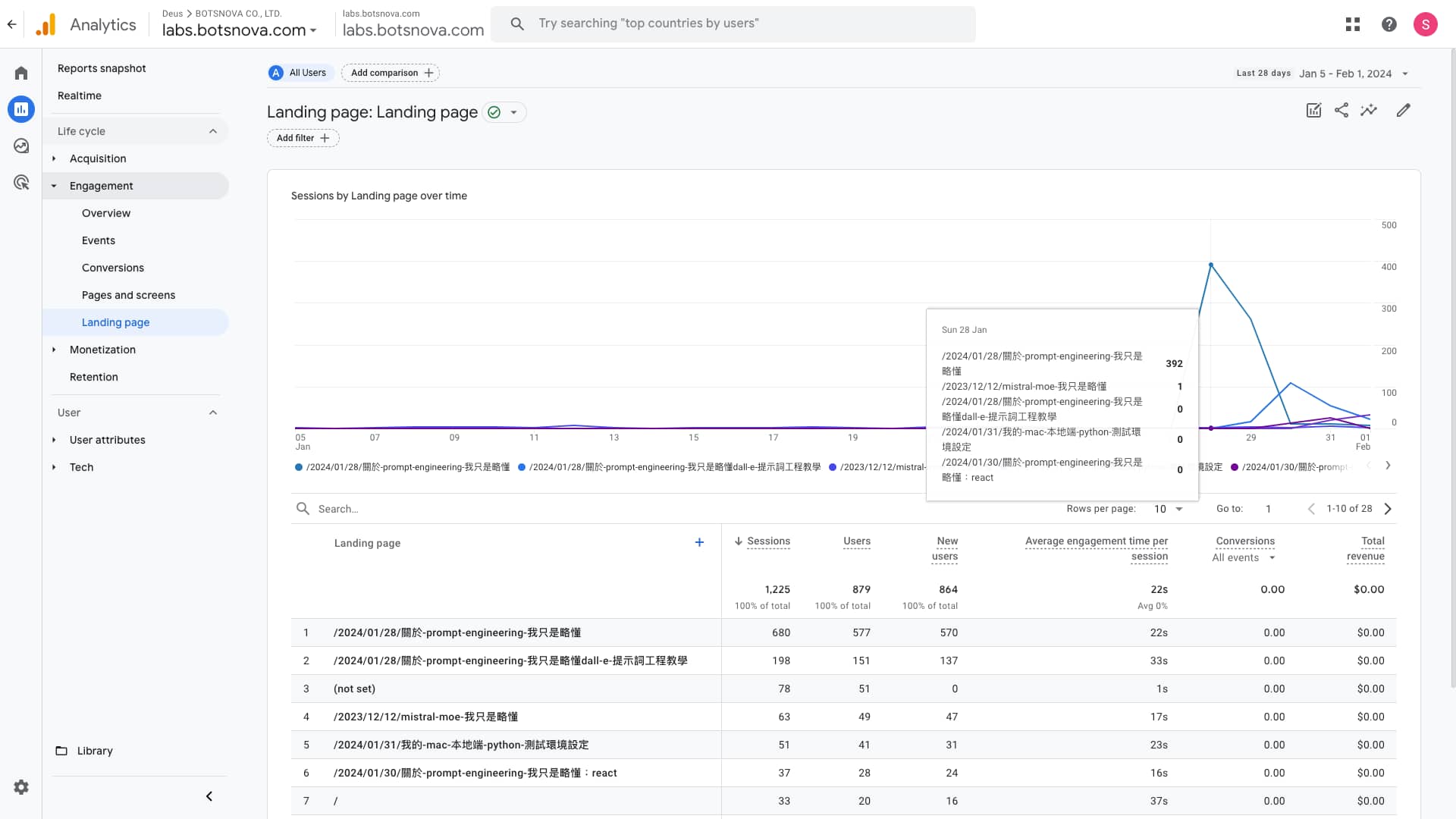Open the Reports icon in left rail
The width and height of the screenshot is (1456, 819).
(21, 109)
